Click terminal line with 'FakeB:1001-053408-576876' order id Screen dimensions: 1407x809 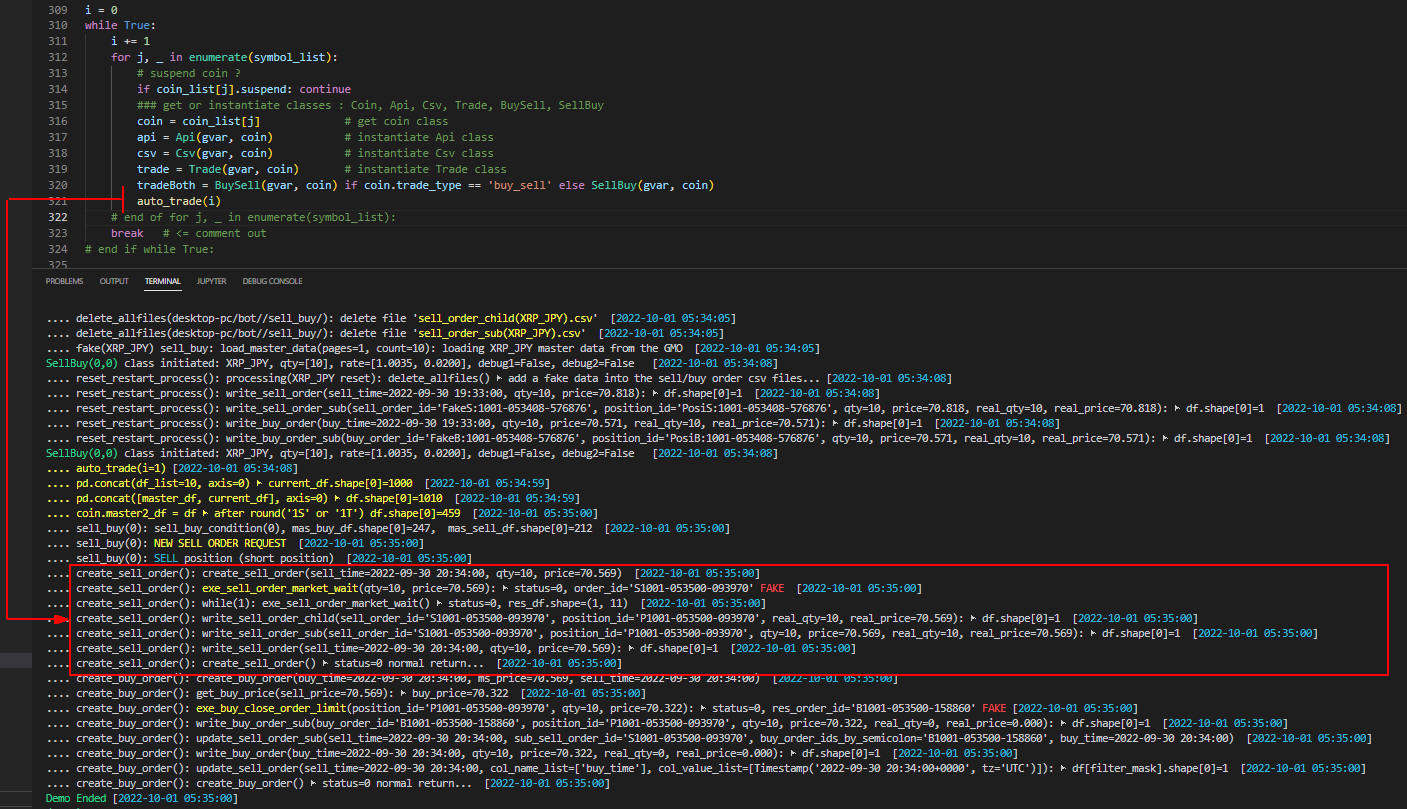pyautogui.click(x=717, y=438)
